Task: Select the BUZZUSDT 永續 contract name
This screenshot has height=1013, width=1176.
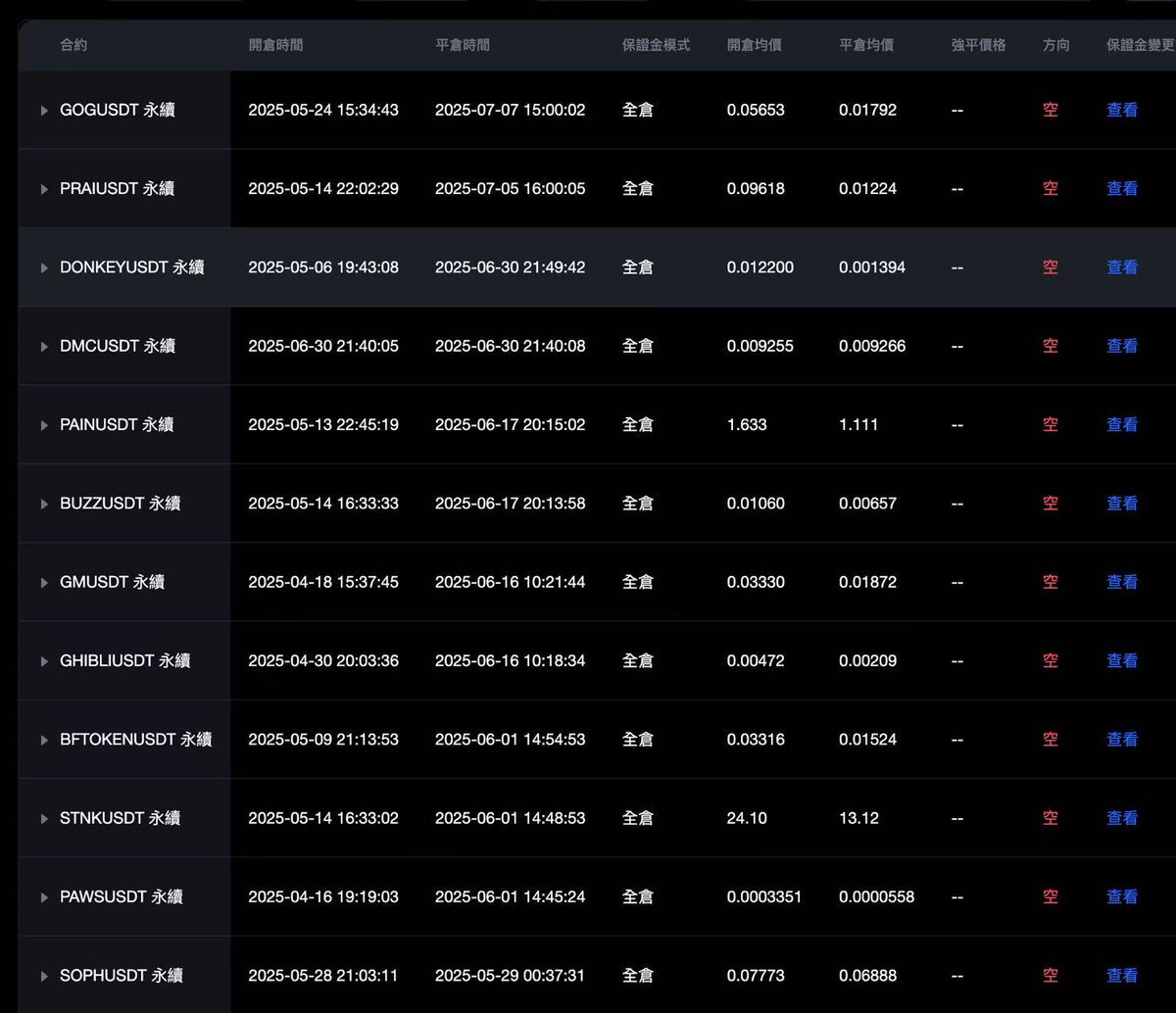Action: [x=121, y=503]
